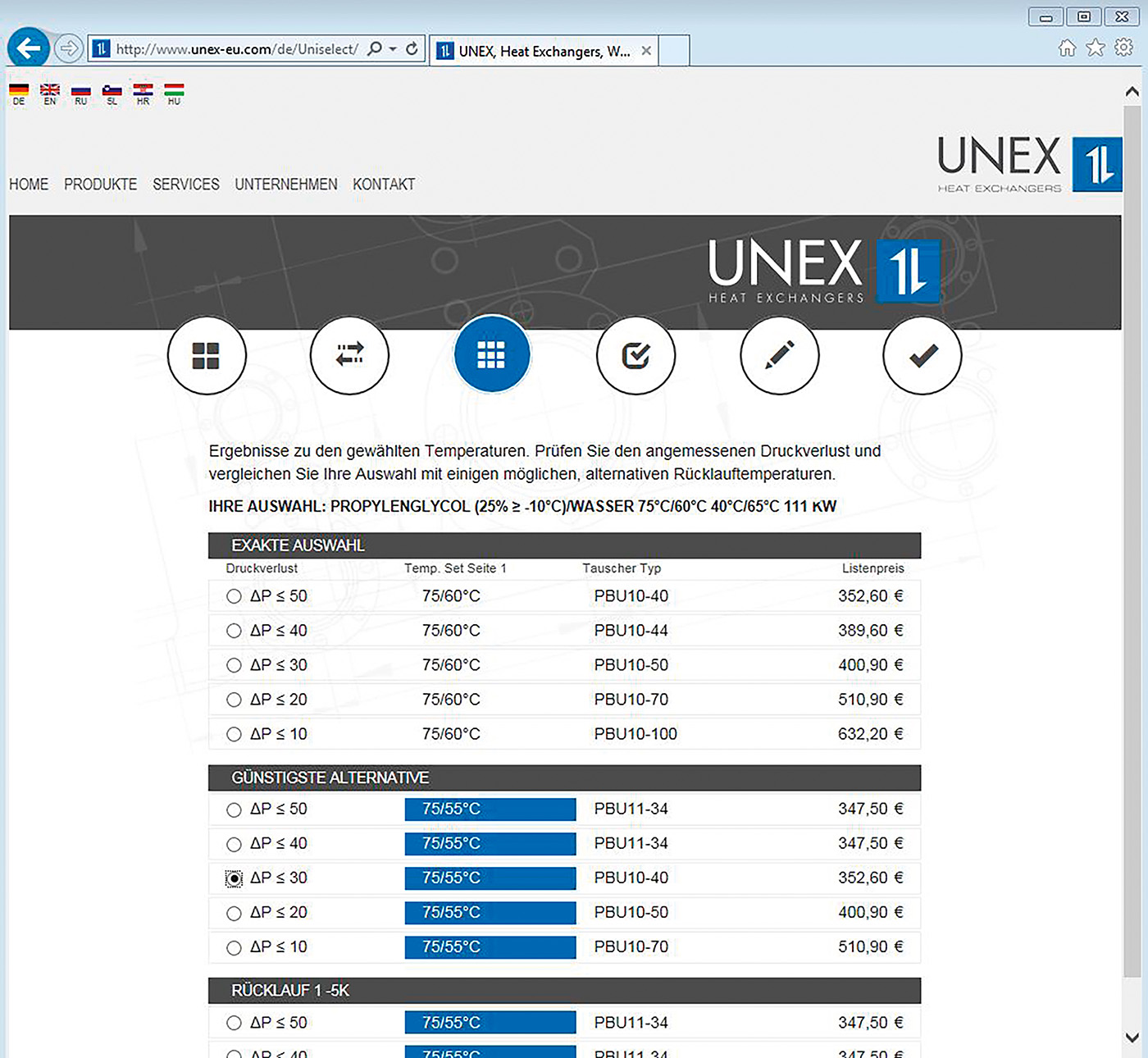Viewport: 1148px width, 1058px height.
Task: Select Günstigste Alternative ΔP ≤ 10 radio
Action: point(234,947)
